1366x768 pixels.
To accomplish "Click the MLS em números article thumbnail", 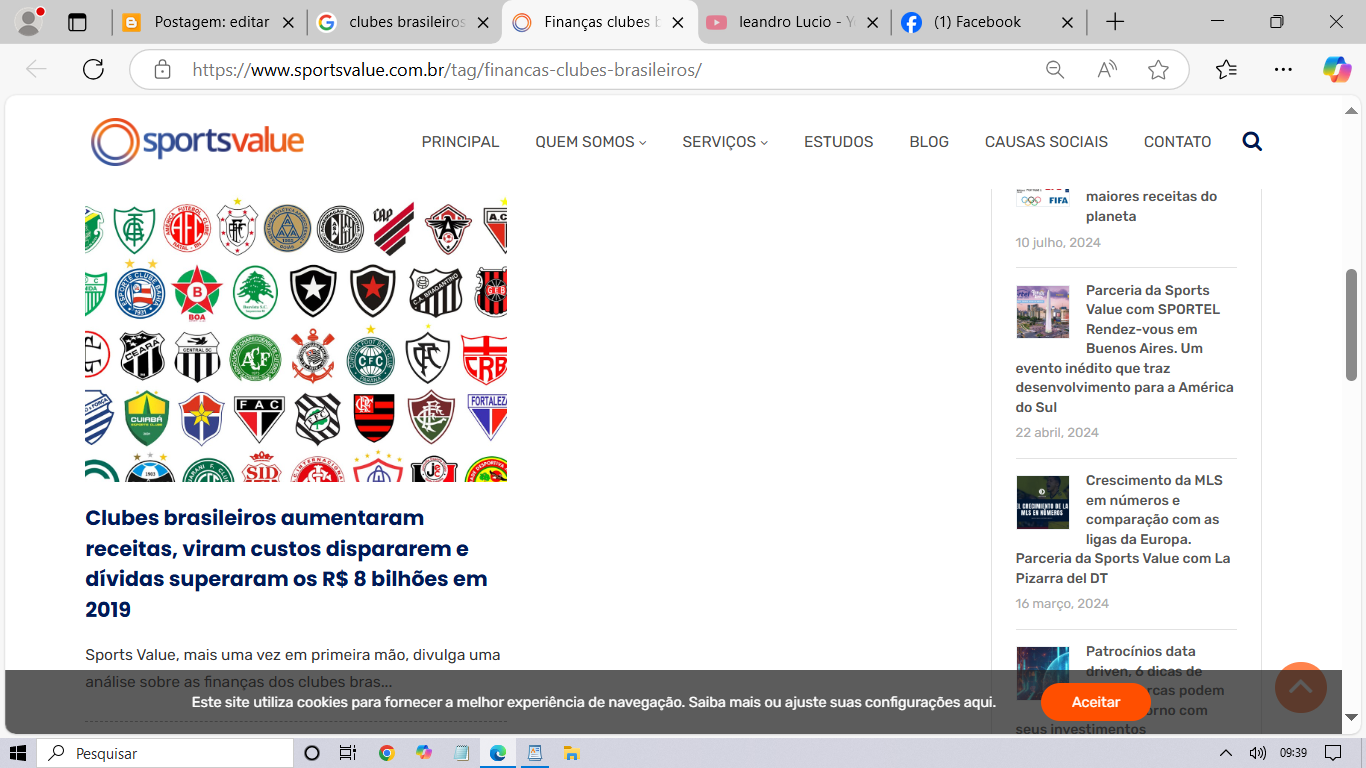I will pos(1043,502).
